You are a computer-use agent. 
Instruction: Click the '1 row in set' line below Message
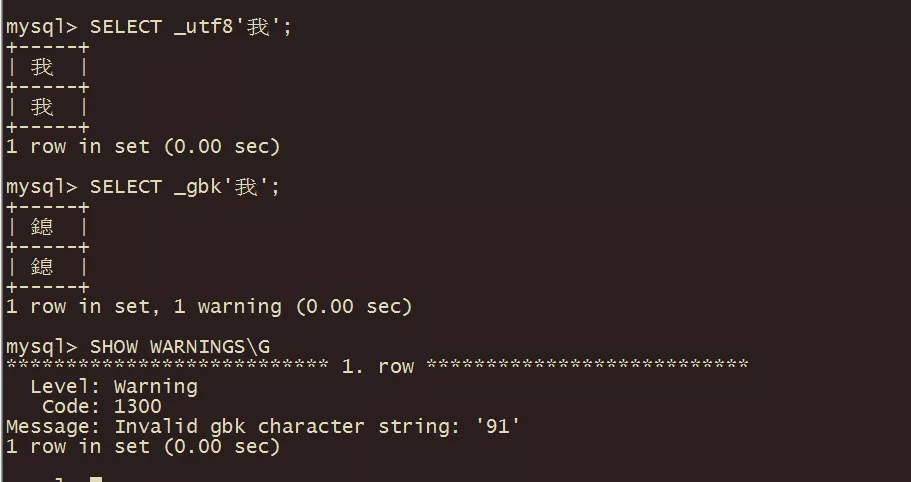(143, 446)
